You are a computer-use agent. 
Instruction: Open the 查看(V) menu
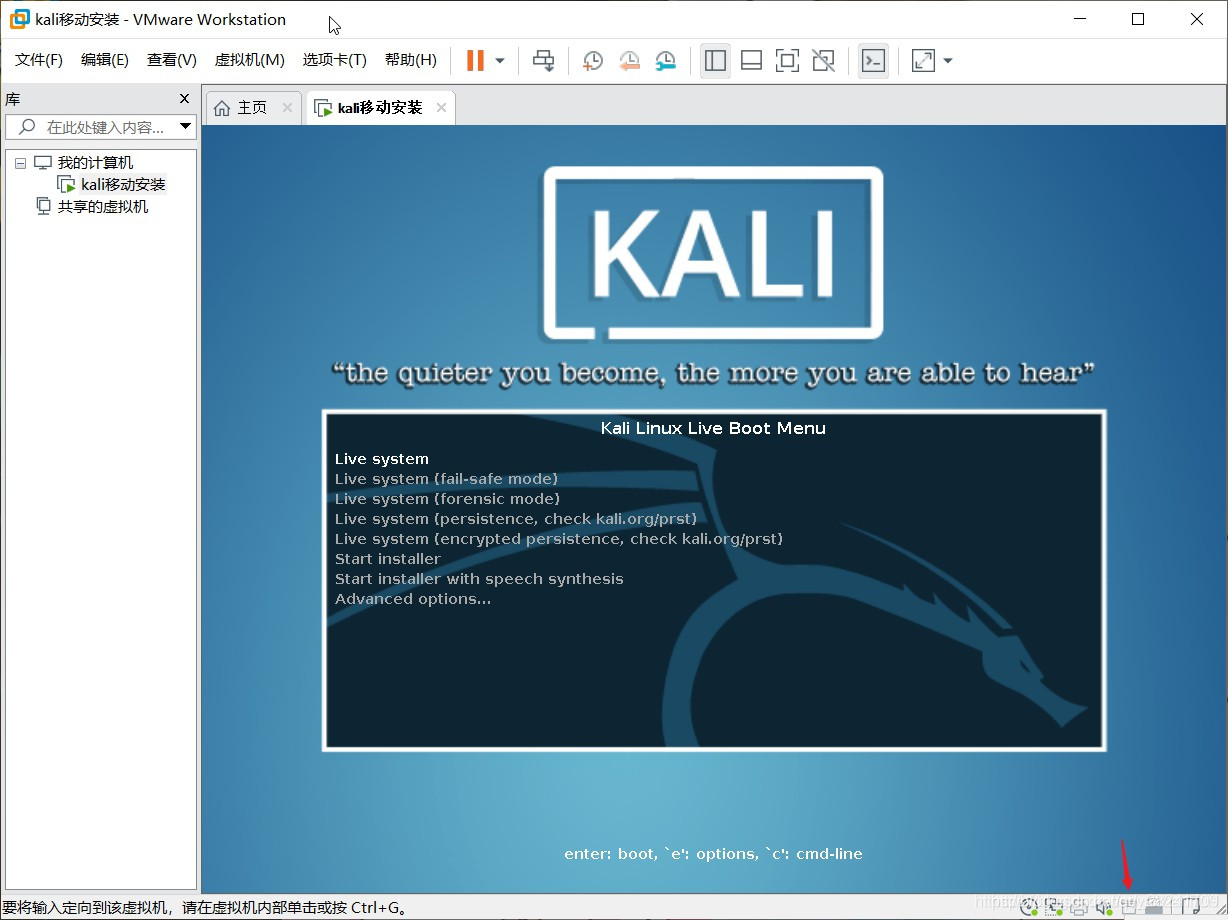coord(172,60)
